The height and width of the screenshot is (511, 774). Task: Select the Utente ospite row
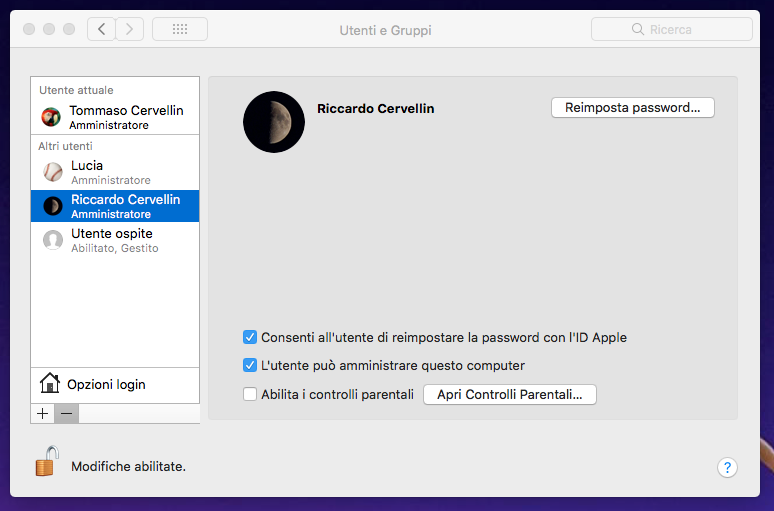(115, 240)
